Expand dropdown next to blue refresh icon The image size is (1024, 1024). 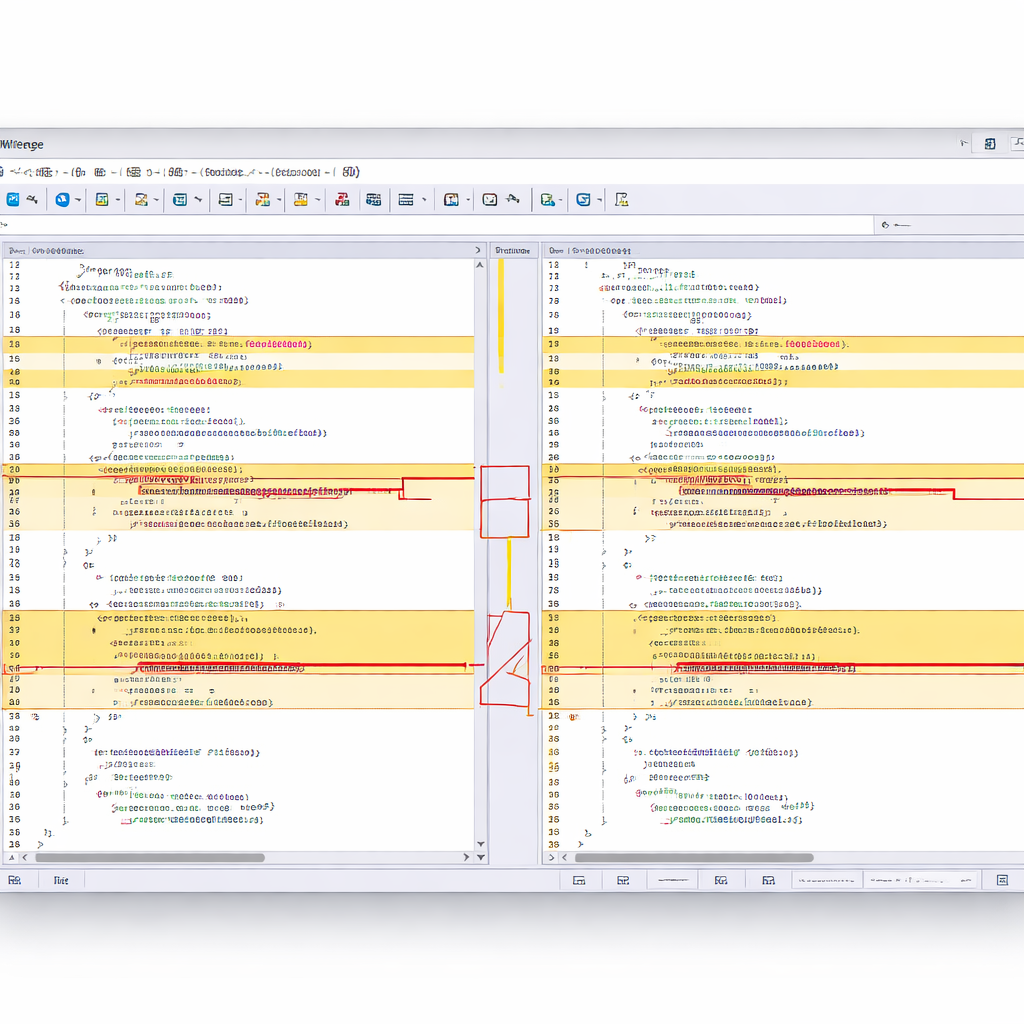click(599, 200)
